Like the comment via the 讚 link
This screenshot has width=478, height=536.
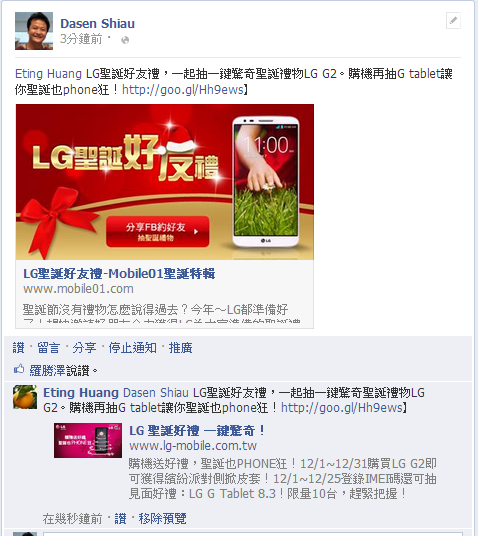[x=120, y=519]
